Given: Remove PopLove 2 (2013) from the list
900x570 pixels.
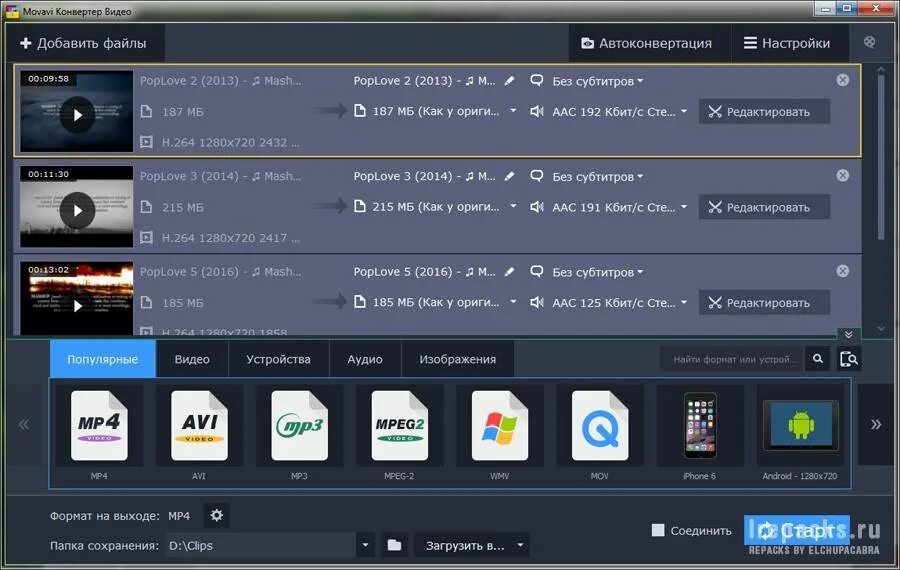Looking at the screenshot, I should click(843, 80).
